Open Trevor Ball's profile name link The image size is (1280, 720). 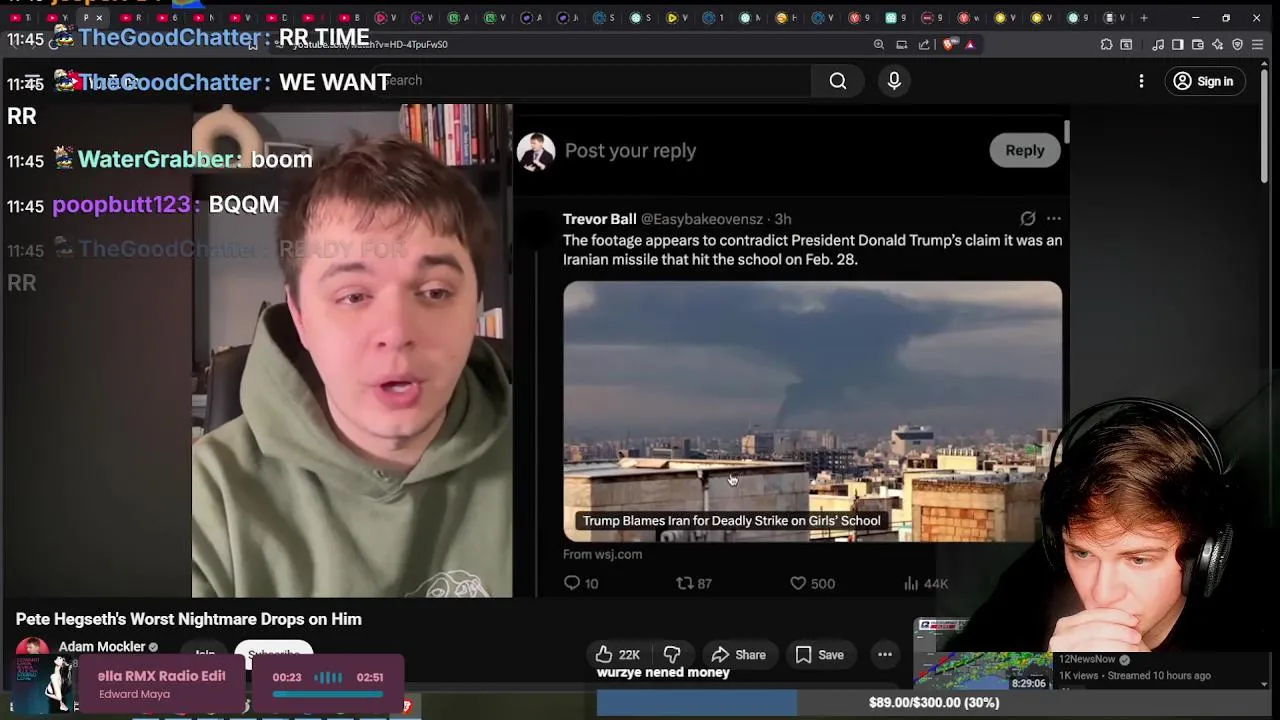pos(599,219)
